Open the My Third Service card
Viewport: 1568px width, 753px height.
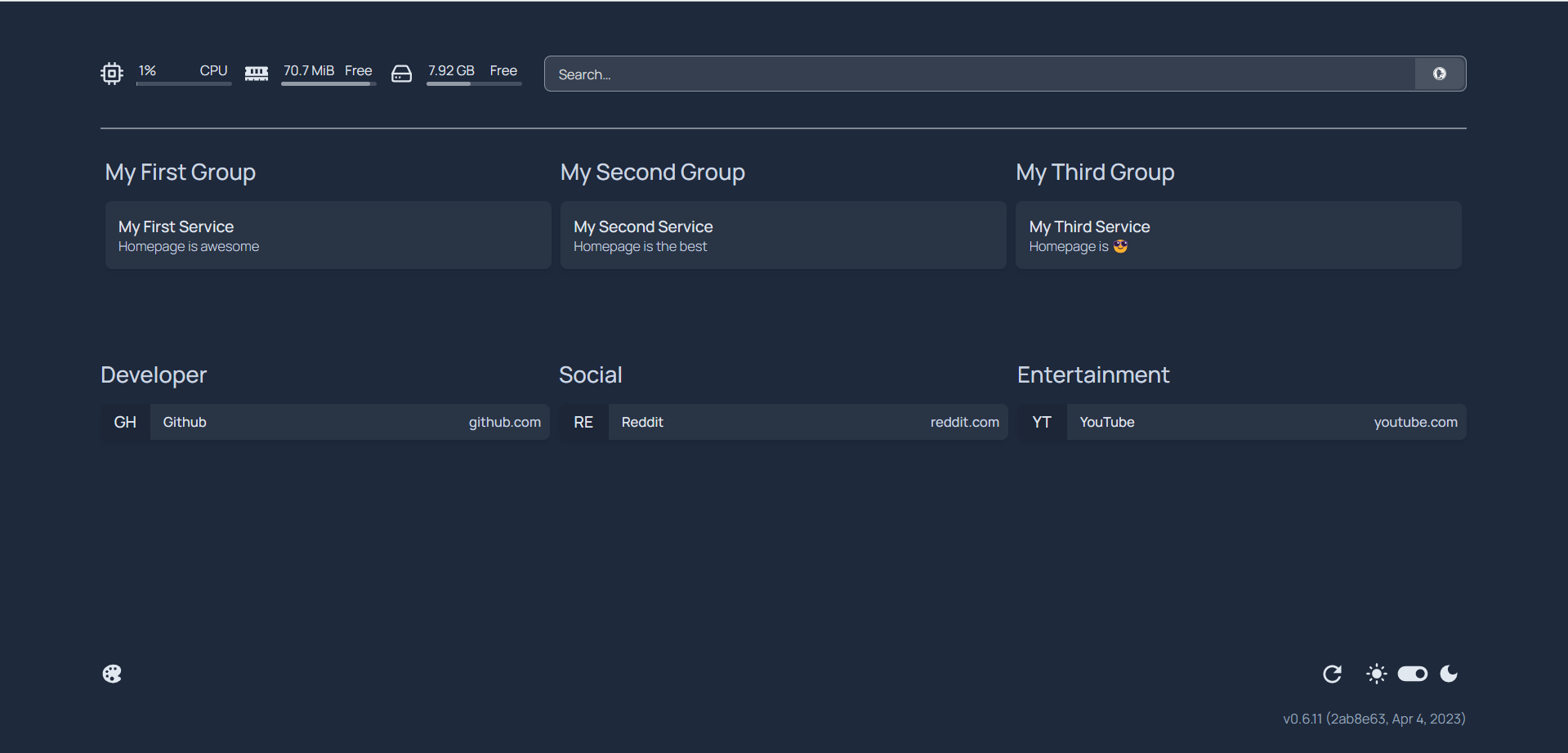(1238, 235)
